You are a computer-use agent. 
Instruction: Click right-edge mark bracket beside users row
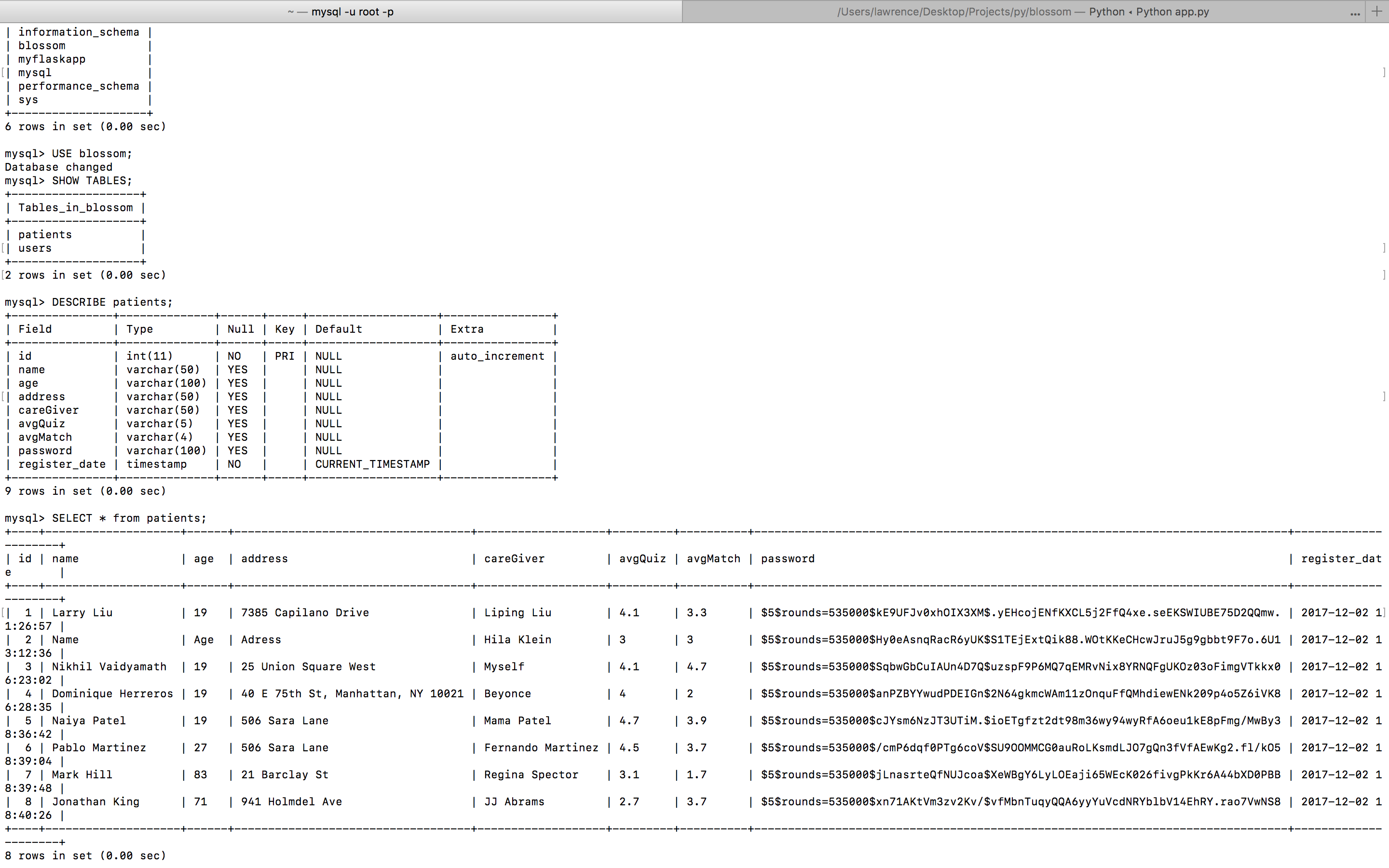pos(1384,248)
